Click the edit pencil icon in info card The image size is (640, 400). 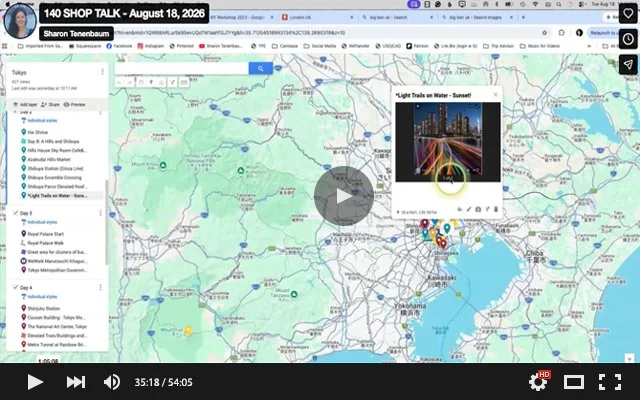pos(469,209)
